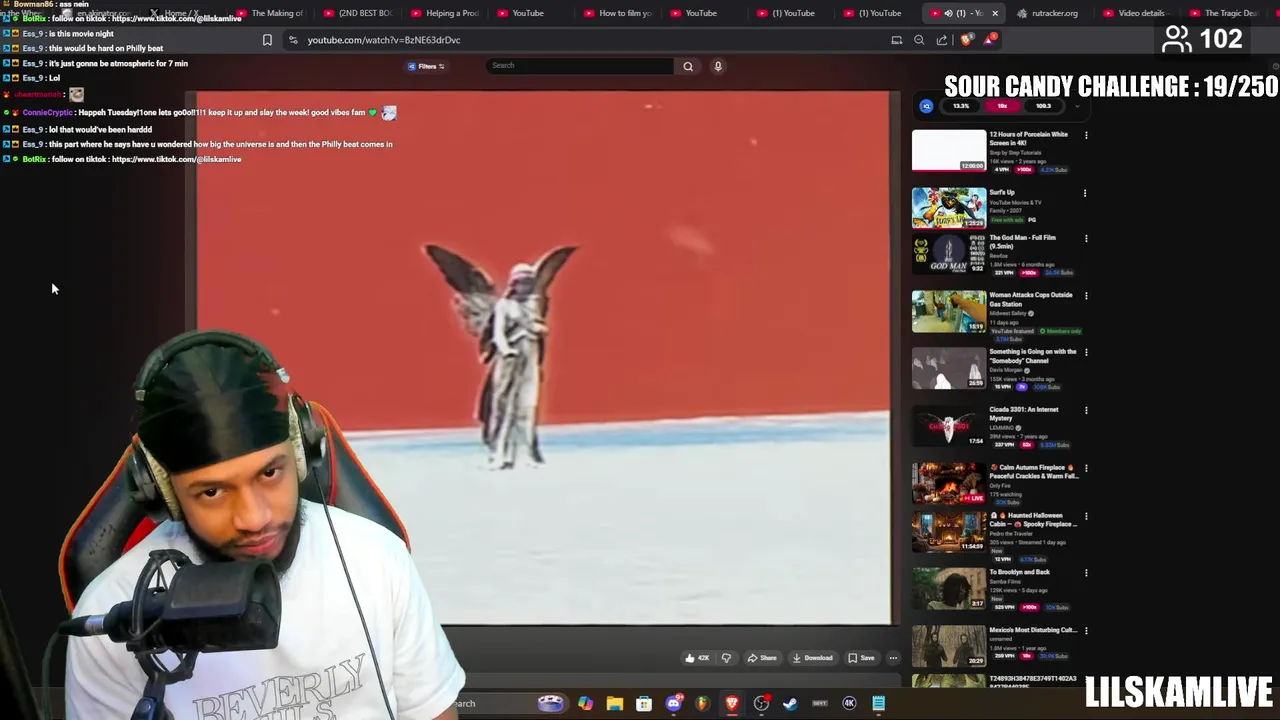Click the blue IQ extension icon

(926, 106)
